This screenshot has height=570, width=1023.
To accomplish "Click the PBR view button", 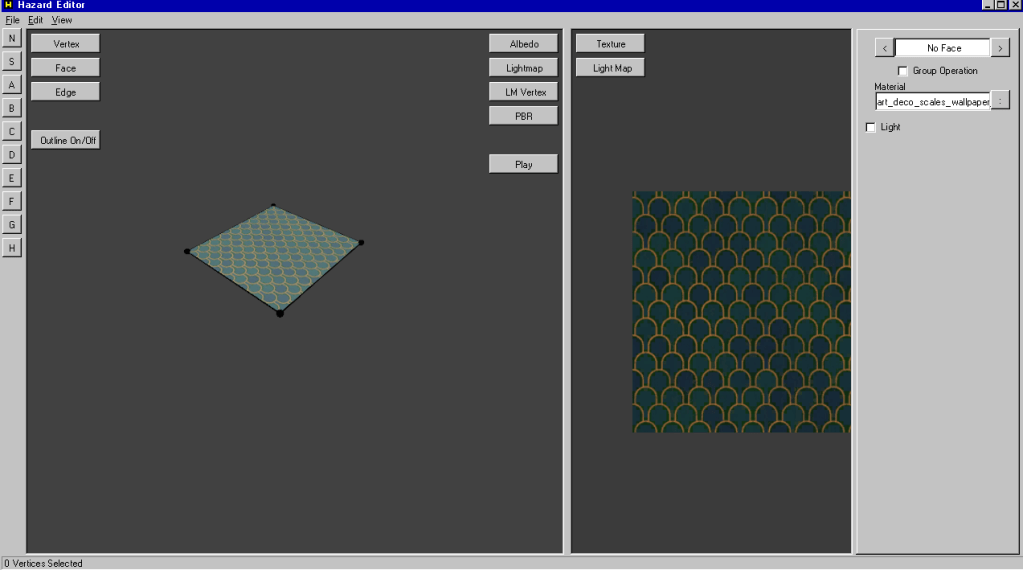I will tap(523, 116).
